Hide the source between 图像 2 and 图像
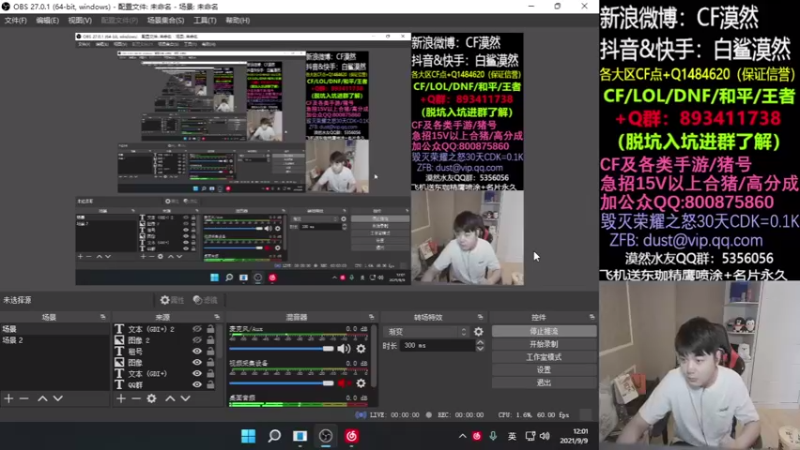Image resolution: width=800 pixels, height=450 pixels. pos(197,351)
